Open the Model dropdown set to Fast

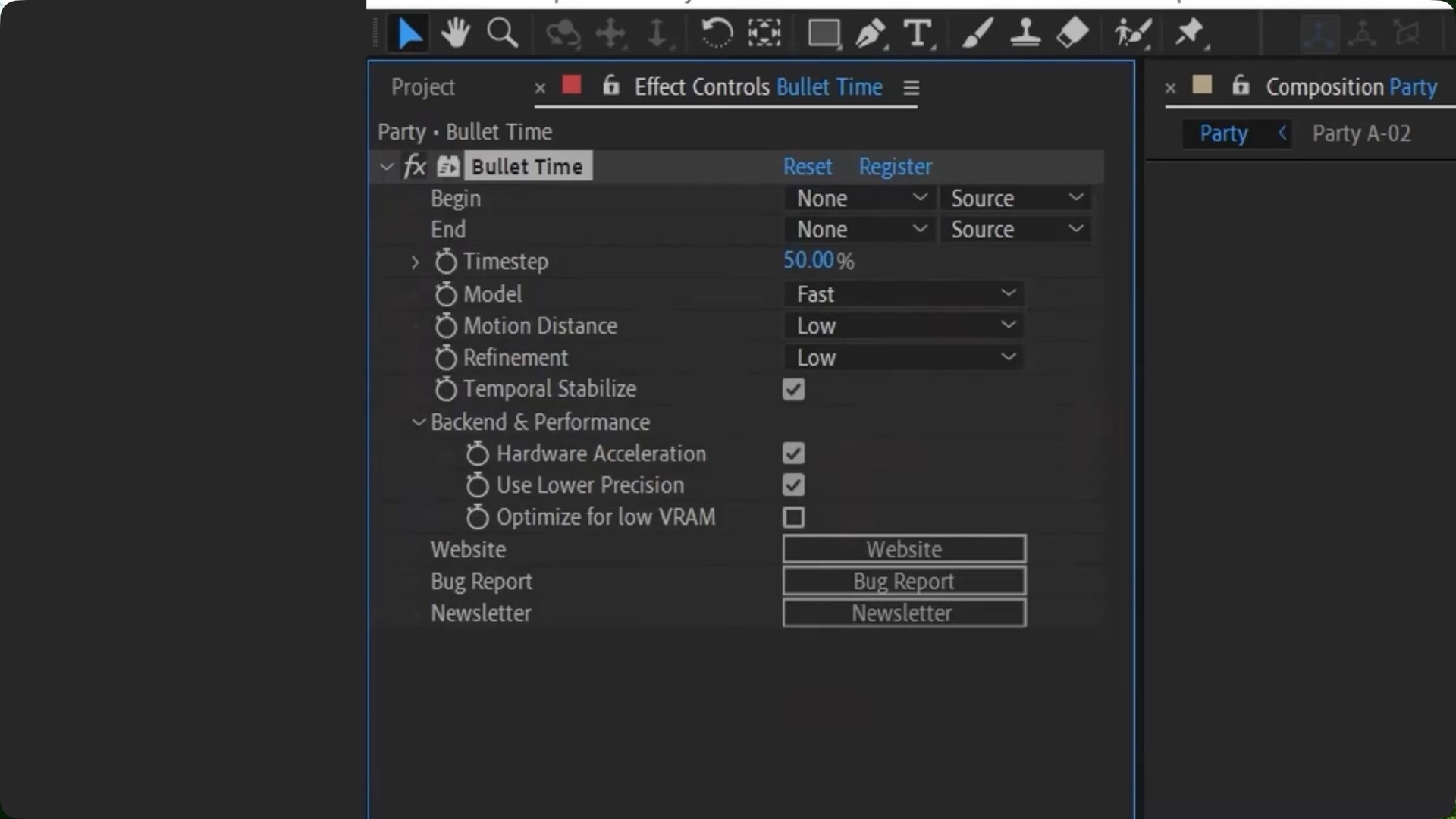pos(903,294)
